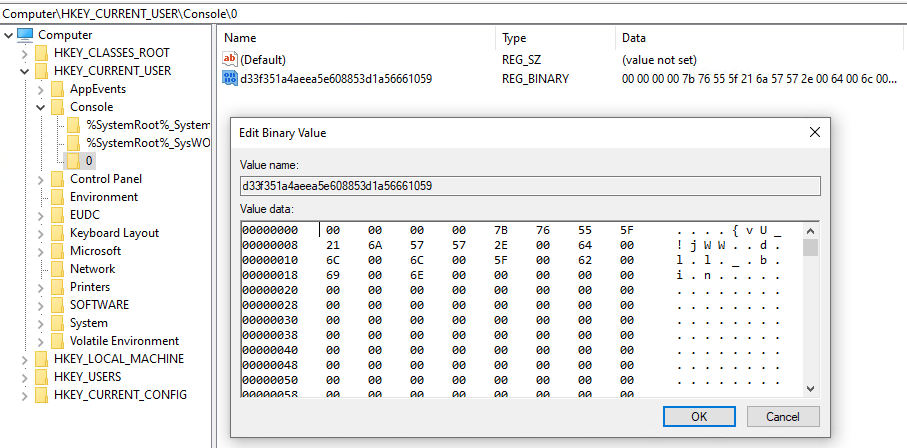Expand the HKEY_CURRENT_CONFIG node
The height and width of the screenshot is (448, 907).
click(24, 395)
